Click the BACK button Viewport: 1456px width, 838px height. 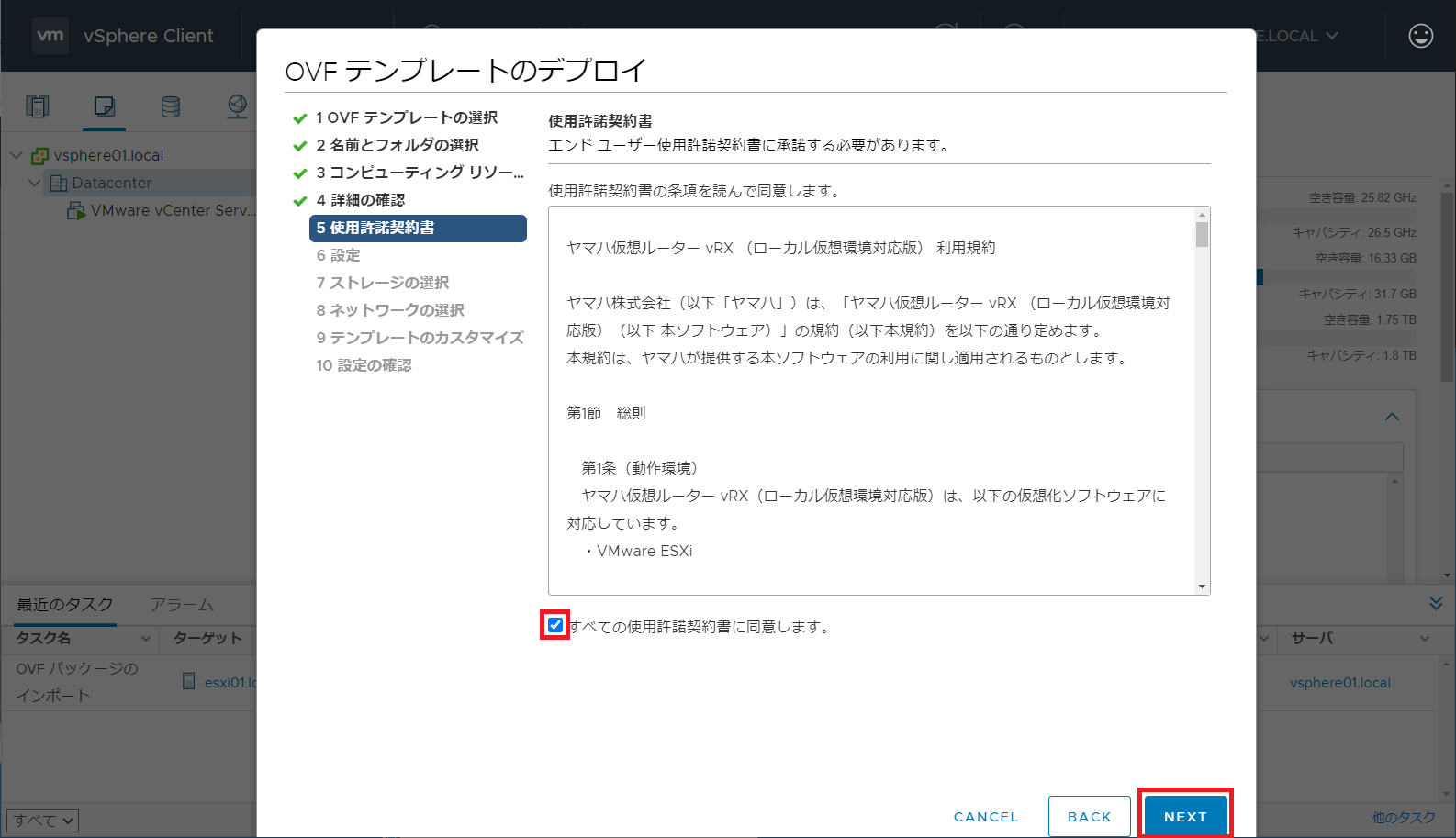tap(1090, 816)
